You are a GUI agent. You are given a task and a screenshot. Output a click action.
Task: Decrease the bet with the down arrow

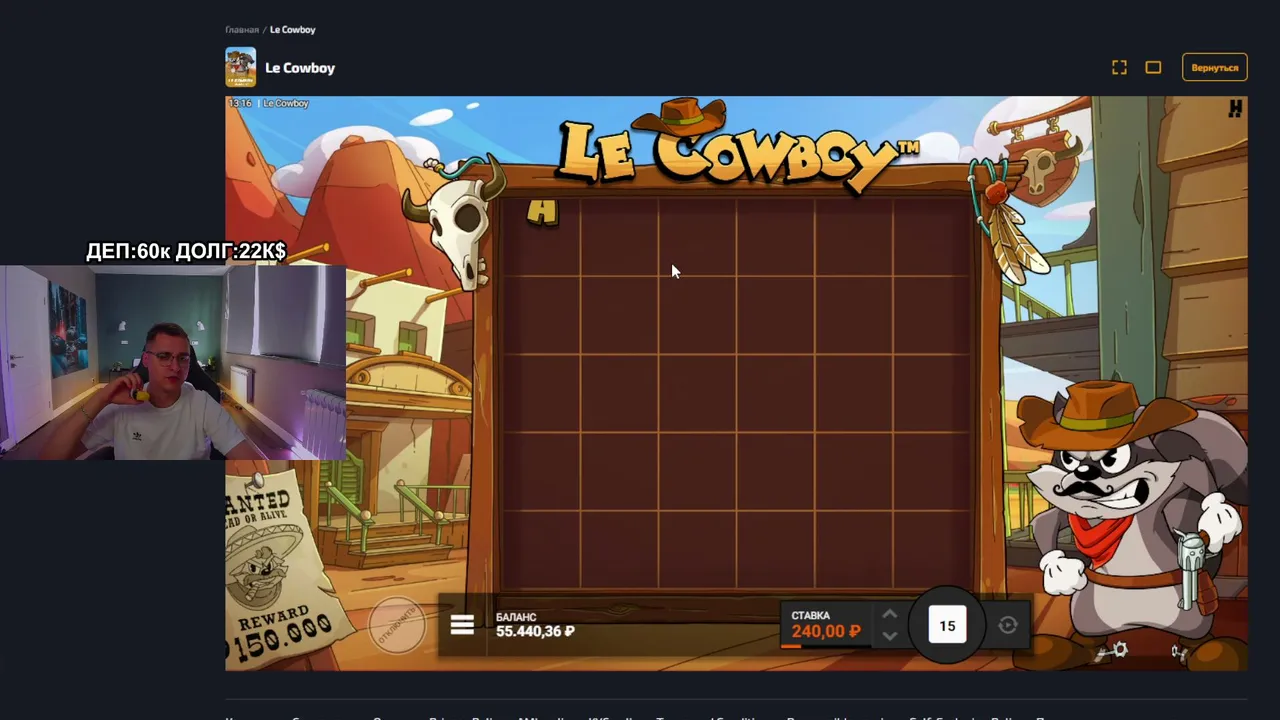[889, 636]
